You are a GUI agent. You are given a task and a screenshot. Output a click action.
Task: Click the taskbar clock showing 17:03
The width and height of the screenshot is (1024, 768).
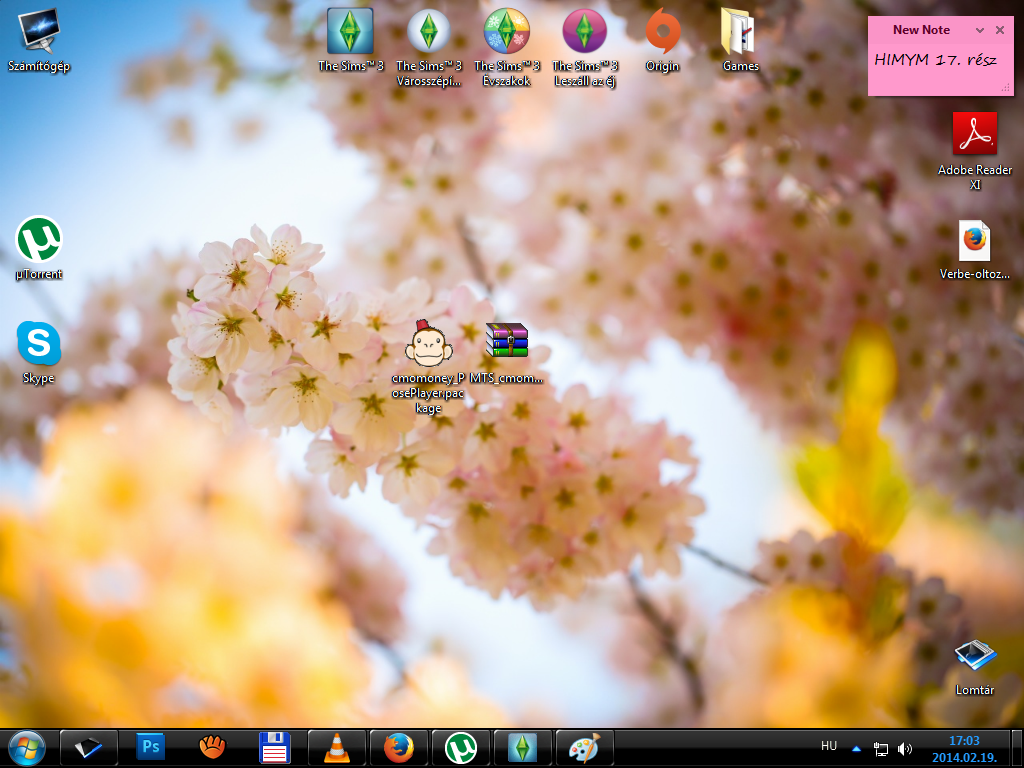[x=964, y=748]
